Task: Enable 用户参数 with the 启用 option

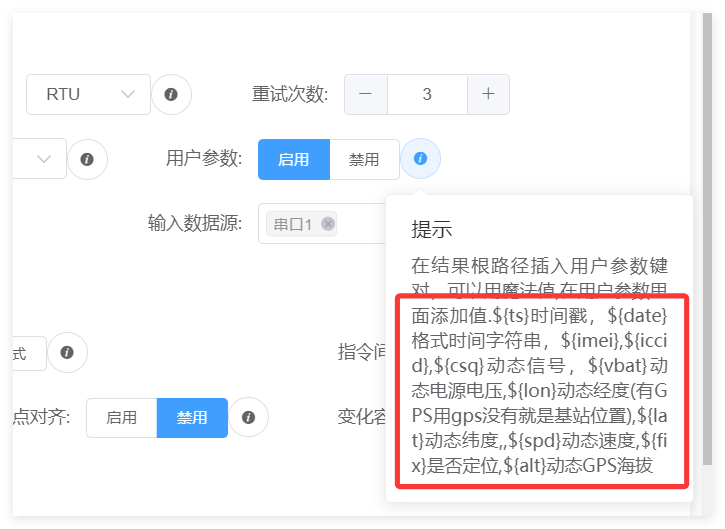Action: coord(293,159)
